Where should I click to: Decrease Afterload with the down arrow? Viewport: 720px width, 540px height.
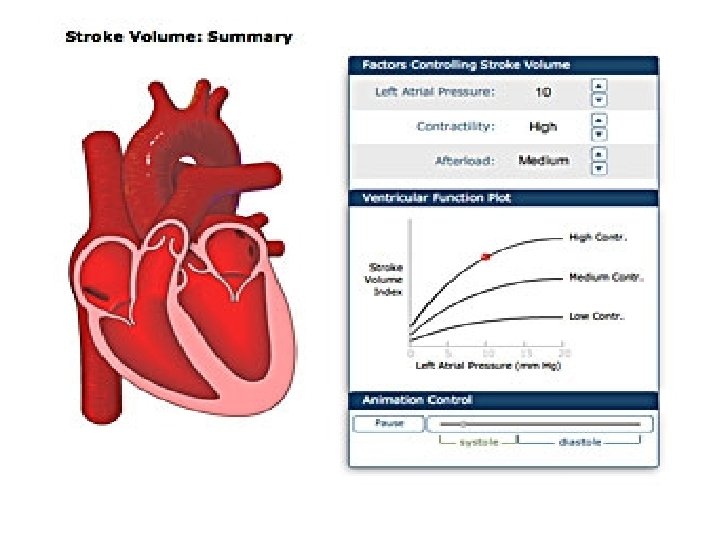[x=599, y=169]
